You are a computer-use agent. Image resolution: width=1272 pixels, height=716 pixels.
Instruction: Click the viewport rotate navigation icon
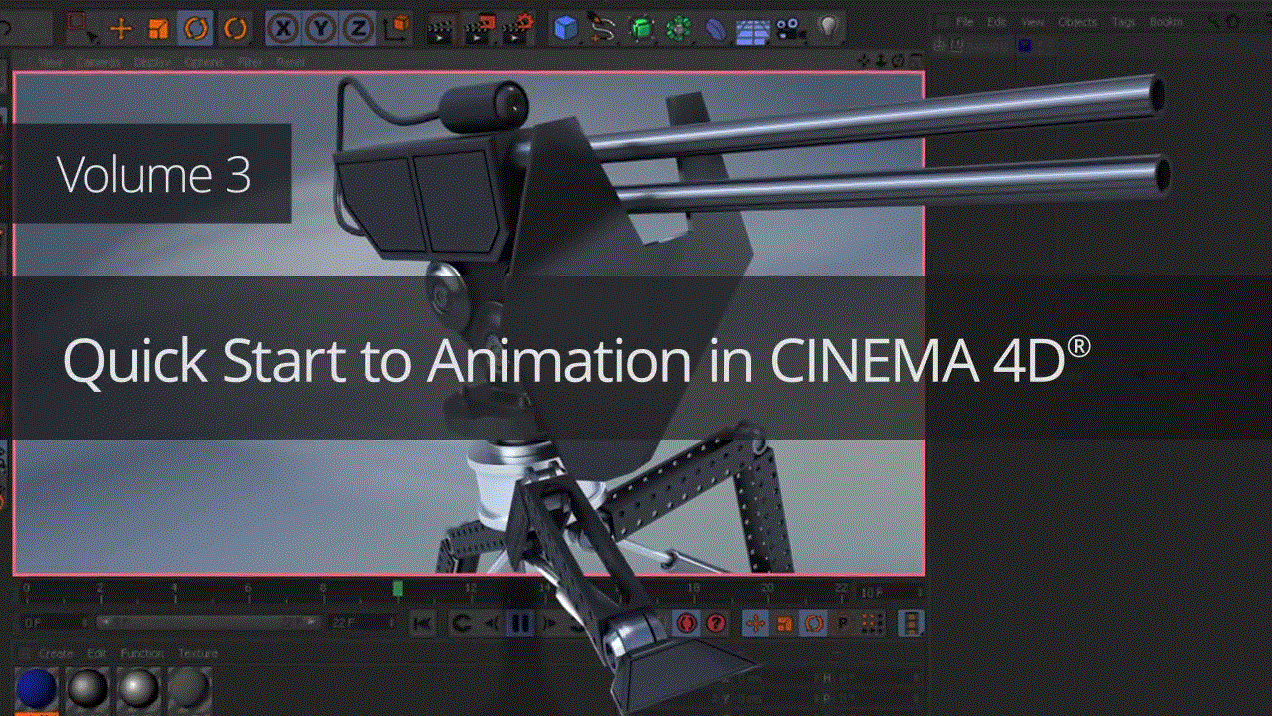tap(898, 62)
